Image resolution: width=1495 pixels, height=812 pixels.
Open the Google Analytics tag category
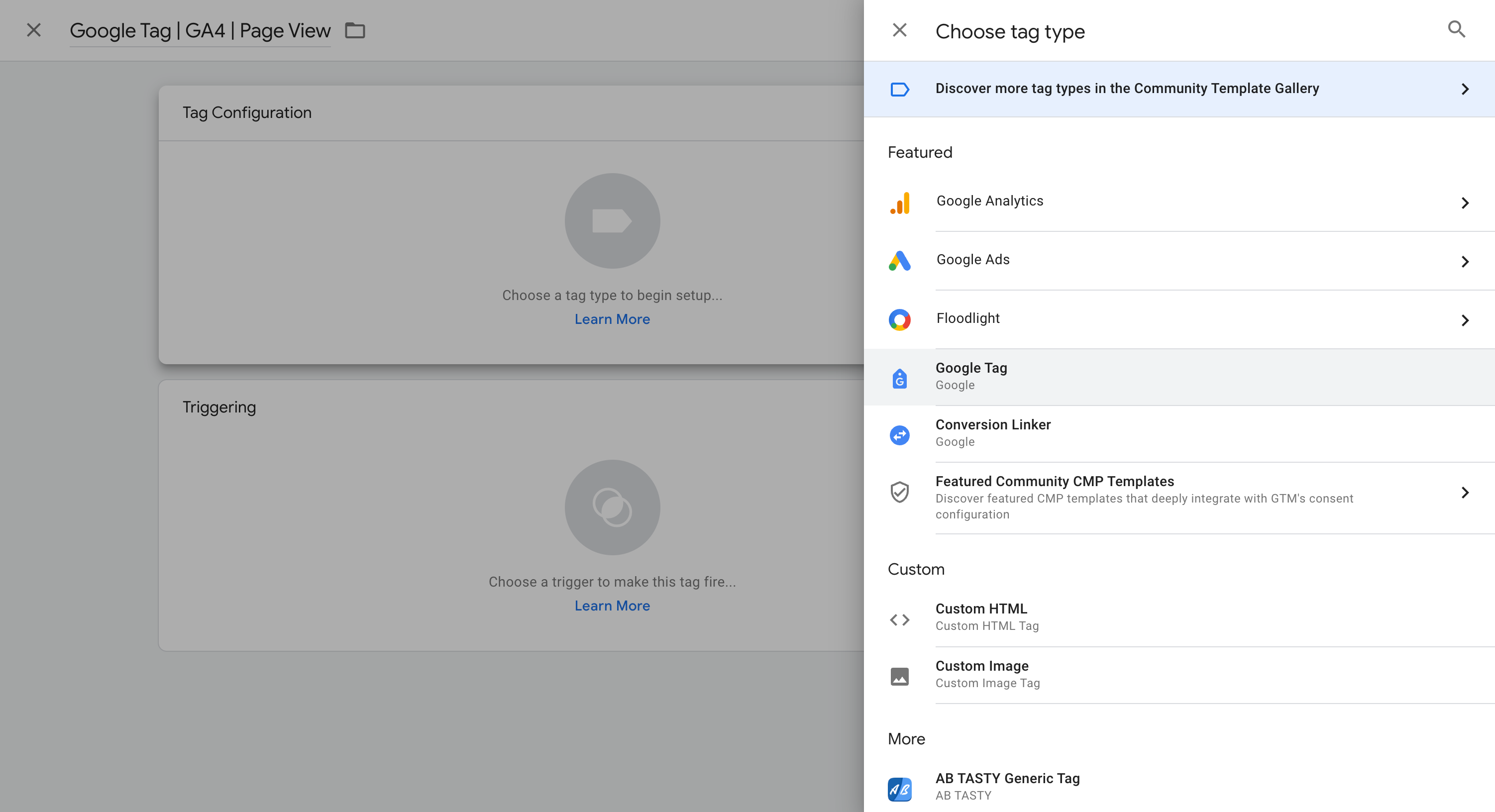pos(1179,202)
